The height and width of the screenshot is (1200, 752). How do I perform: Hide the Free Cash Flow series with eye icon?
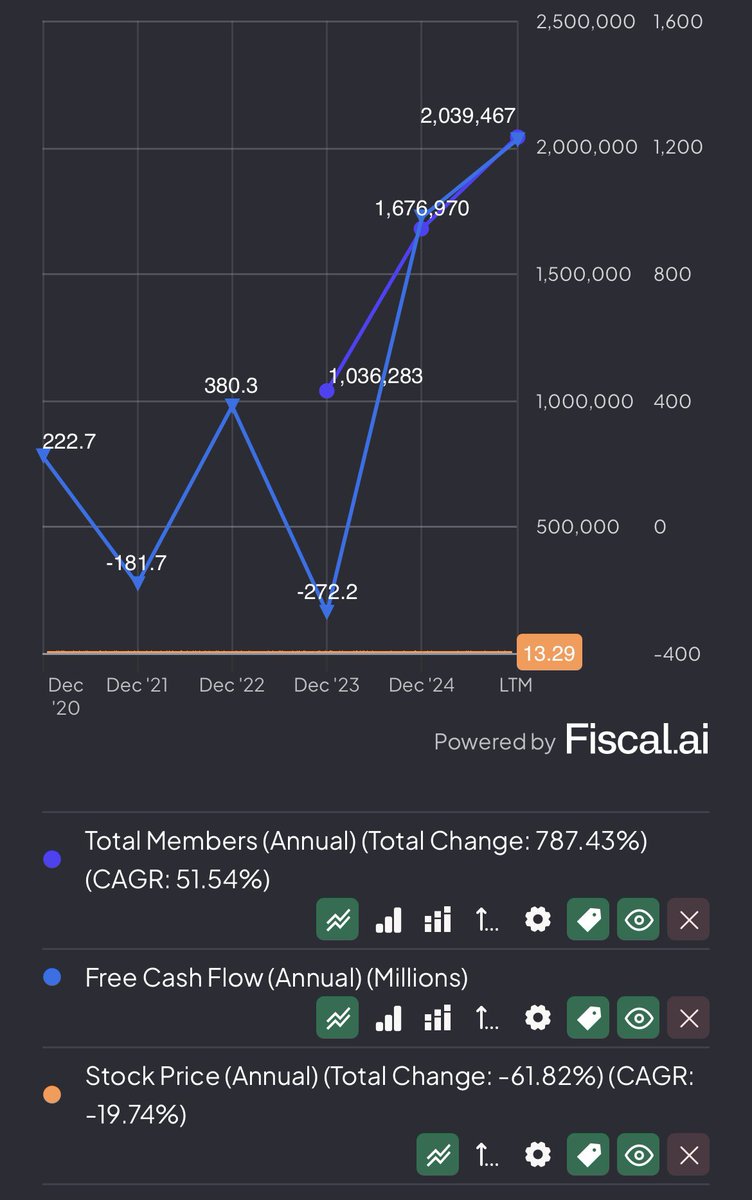click(638, 1018)
